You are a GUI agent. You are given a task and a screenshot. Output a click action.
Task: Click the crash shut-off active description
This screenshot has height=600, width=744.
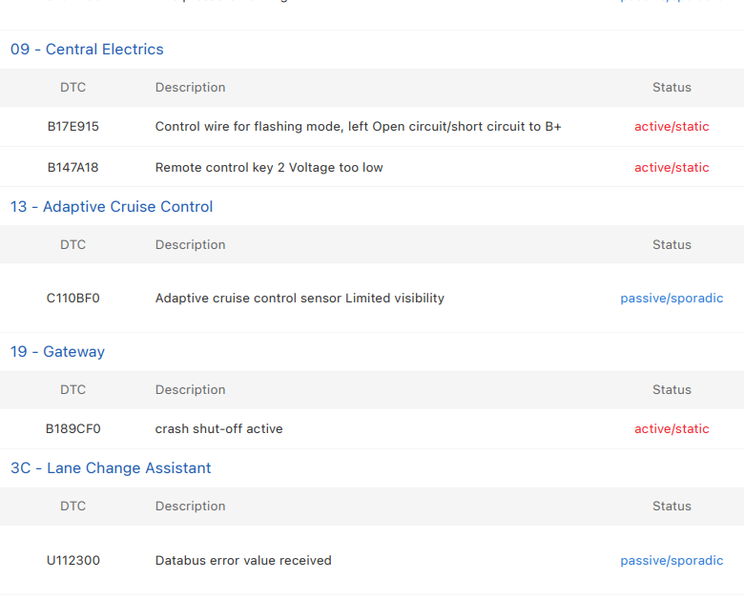click(x=219, y=429)
